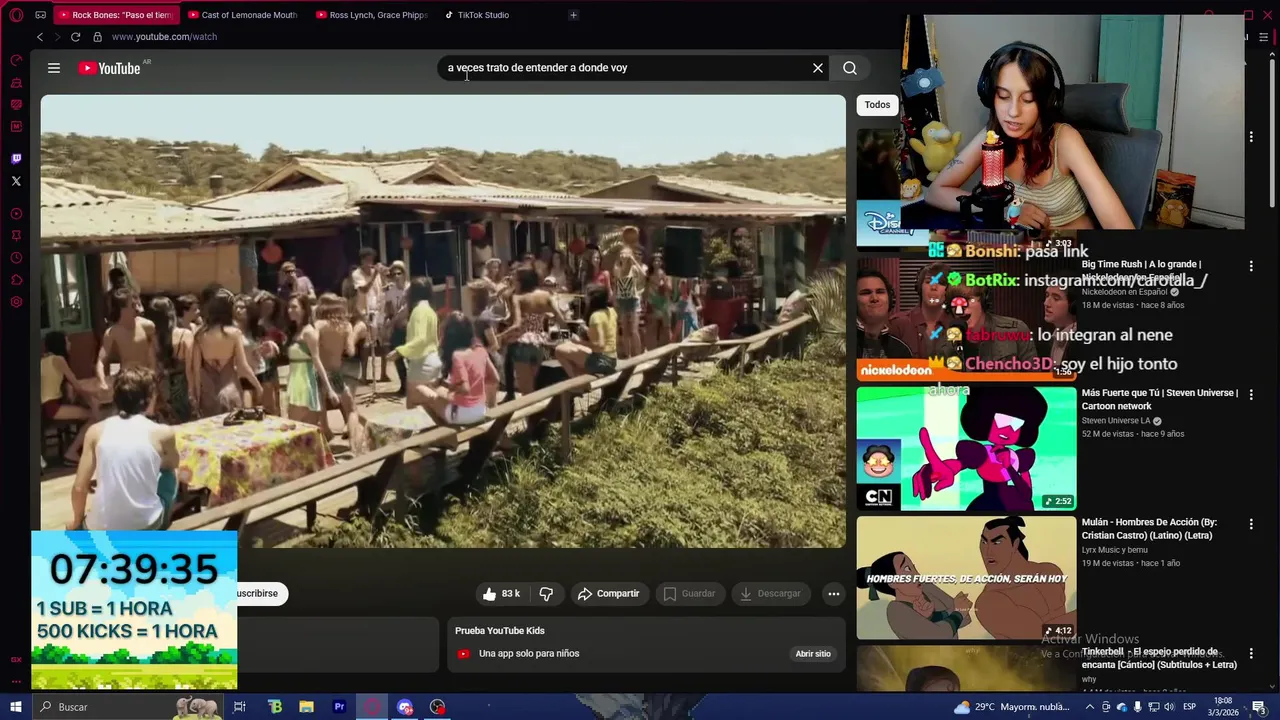The height and width of the screenshot is (720, 1280).
Task: Open the Steven Universe Más Fuerte que Tú thumbnail
Action: coord(966,449)
